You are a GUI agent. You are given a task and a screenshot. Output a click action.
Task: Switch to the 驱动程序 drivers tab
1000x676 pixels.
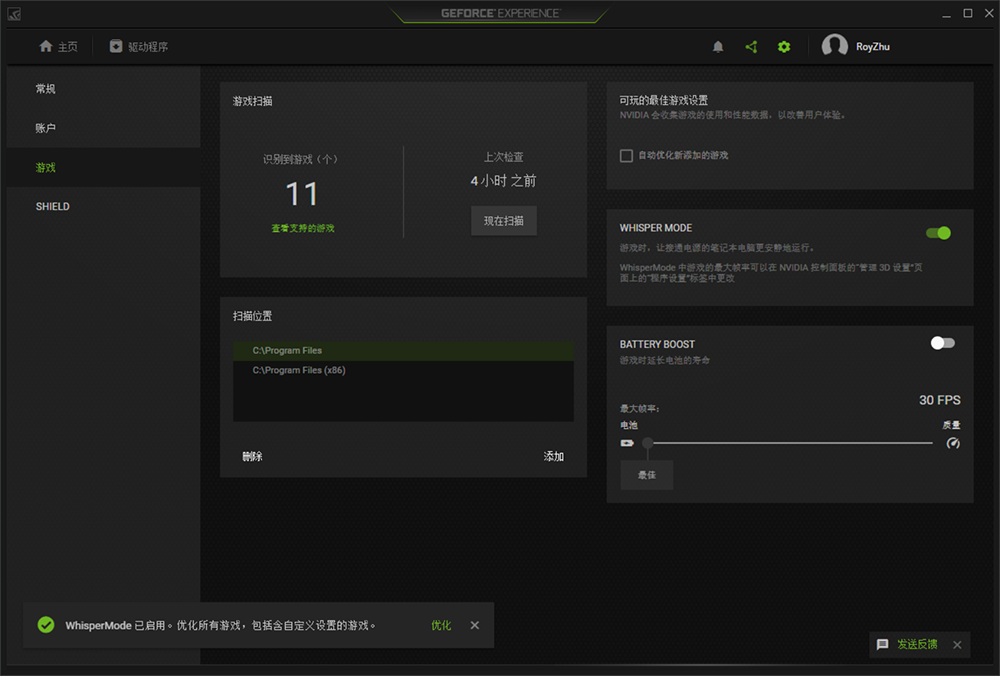[139, 47]
